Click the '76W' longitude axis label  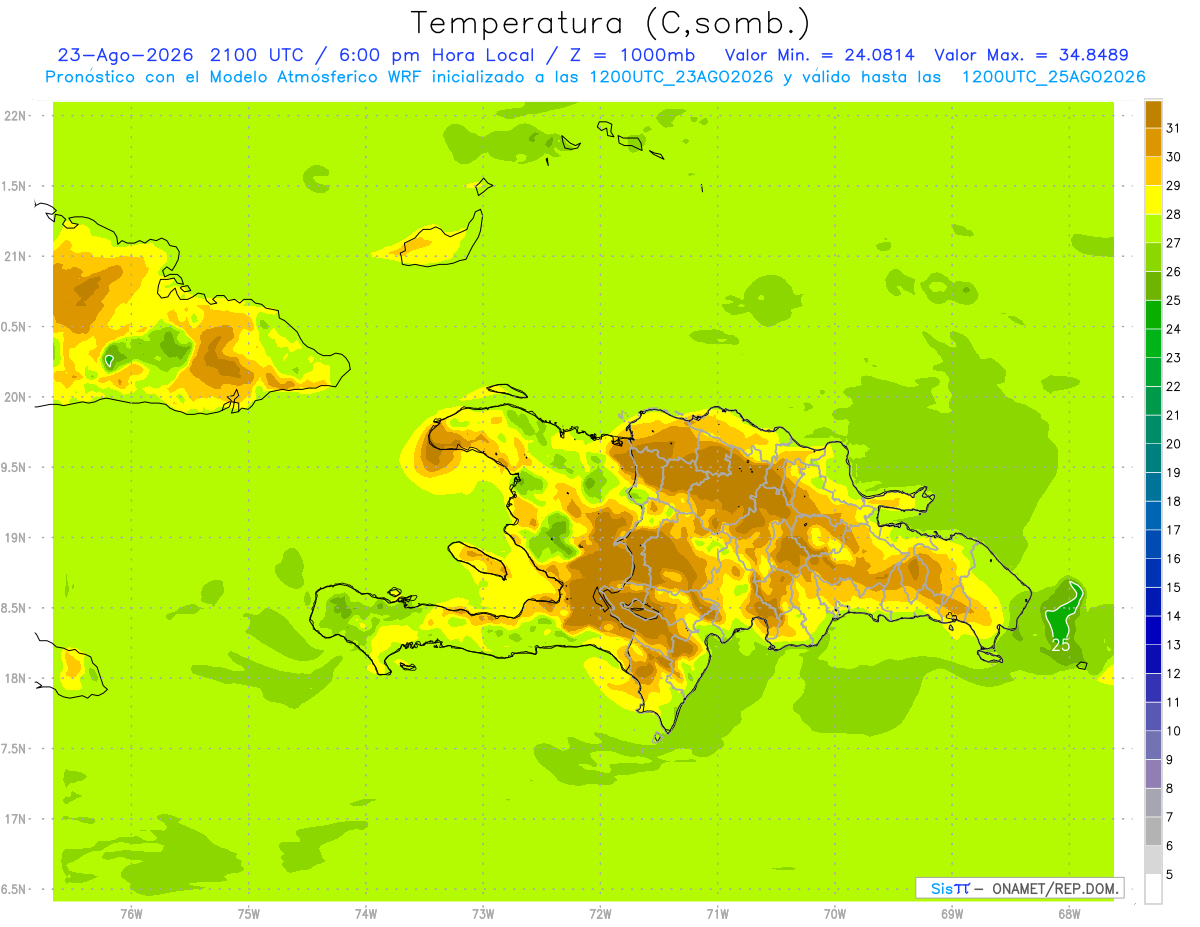[131, 914]
